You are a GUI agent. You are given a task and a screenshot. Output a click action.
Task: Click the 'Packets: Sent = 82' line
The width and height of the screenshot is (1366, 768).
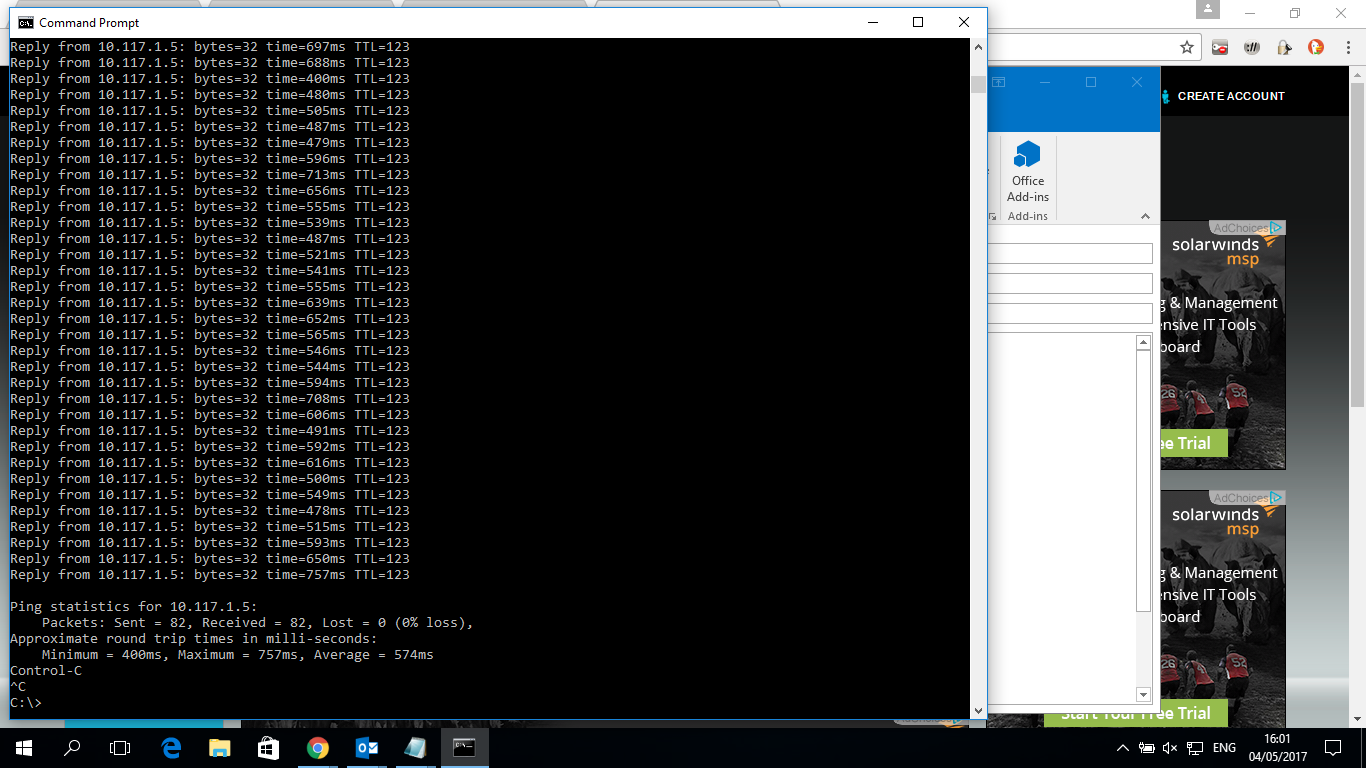coord(257,623)
